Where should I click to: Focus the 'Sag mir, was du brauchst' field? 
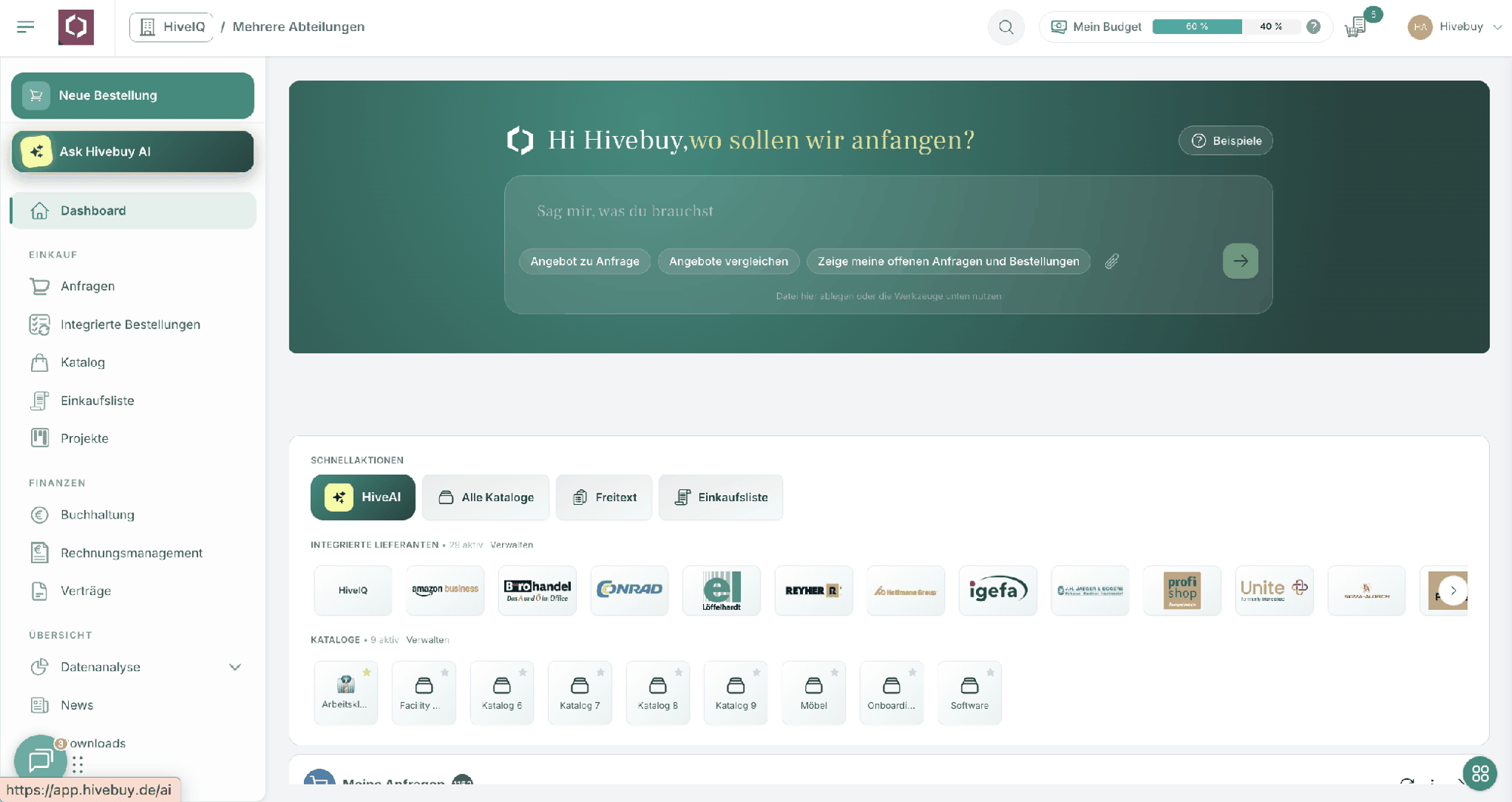click(888, 211)
